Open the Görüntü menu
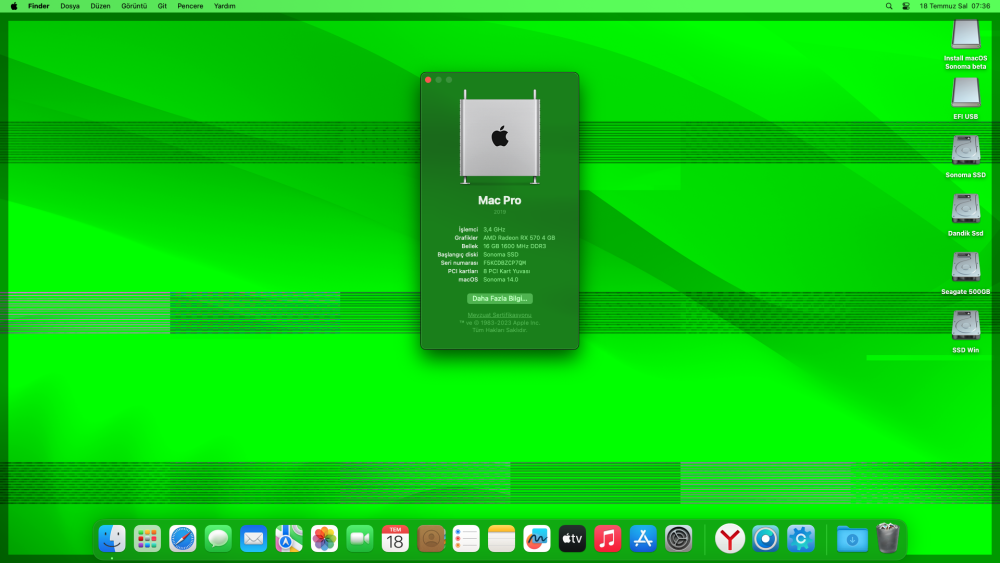The image size is (1000, 563). coord(134,6)
